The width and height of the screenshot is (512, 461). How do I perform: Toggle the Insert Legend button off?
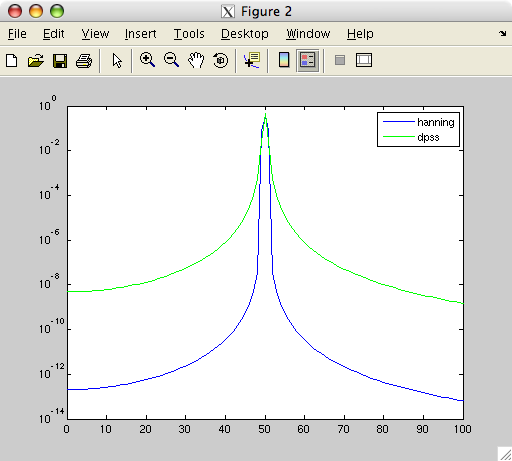[308, 60]
